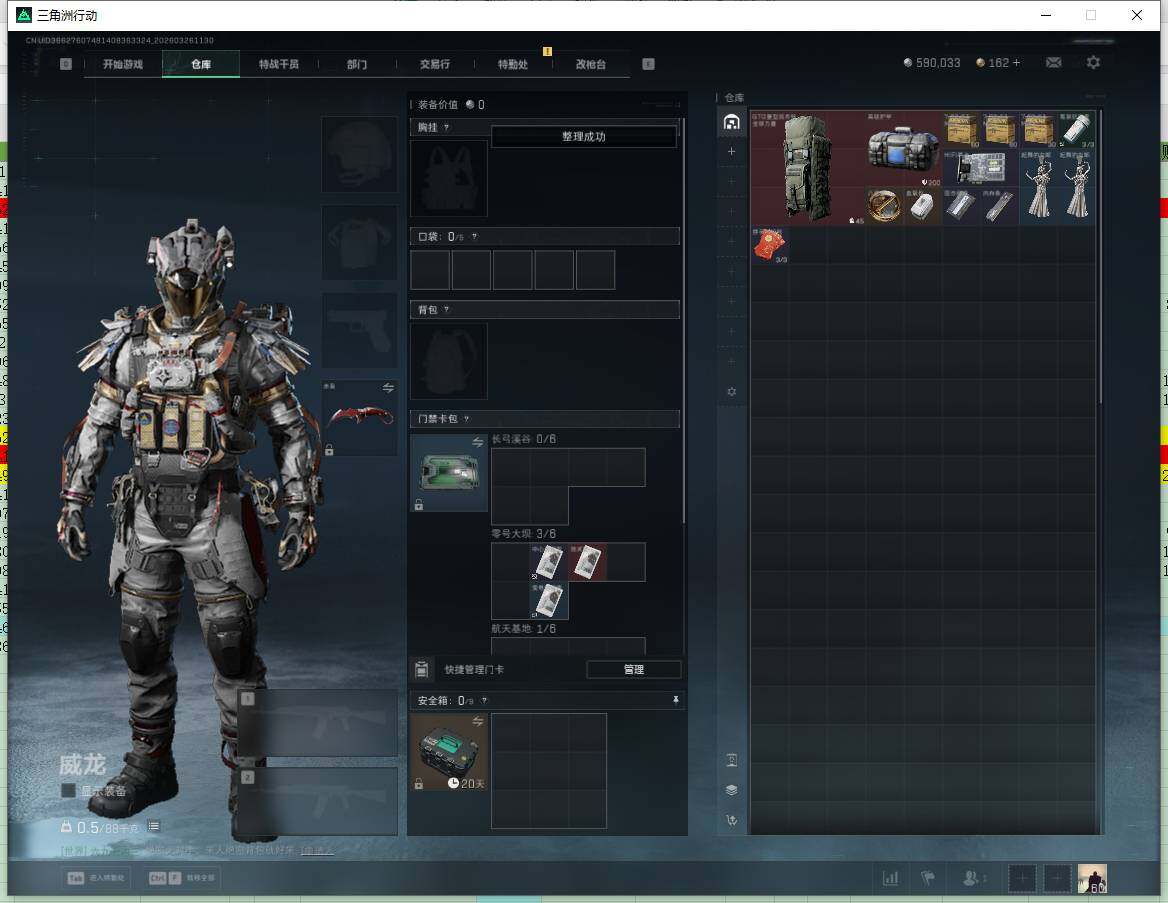The height and width of the screenshot is (903, 1168).
Task: Add storage box with first plus slot
Action: tap(731, 151)
